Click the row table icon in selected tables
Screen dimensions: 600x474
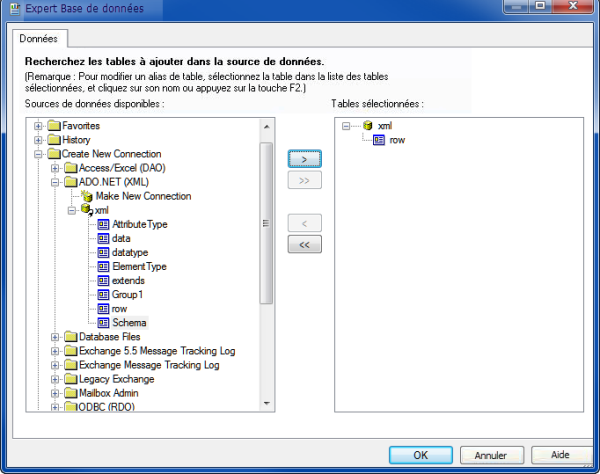point(379,140)
